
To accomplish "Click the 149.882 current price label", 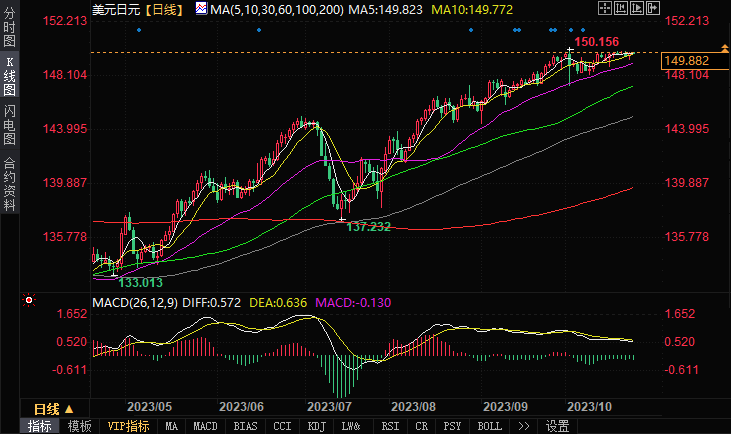I will point(685,61).
